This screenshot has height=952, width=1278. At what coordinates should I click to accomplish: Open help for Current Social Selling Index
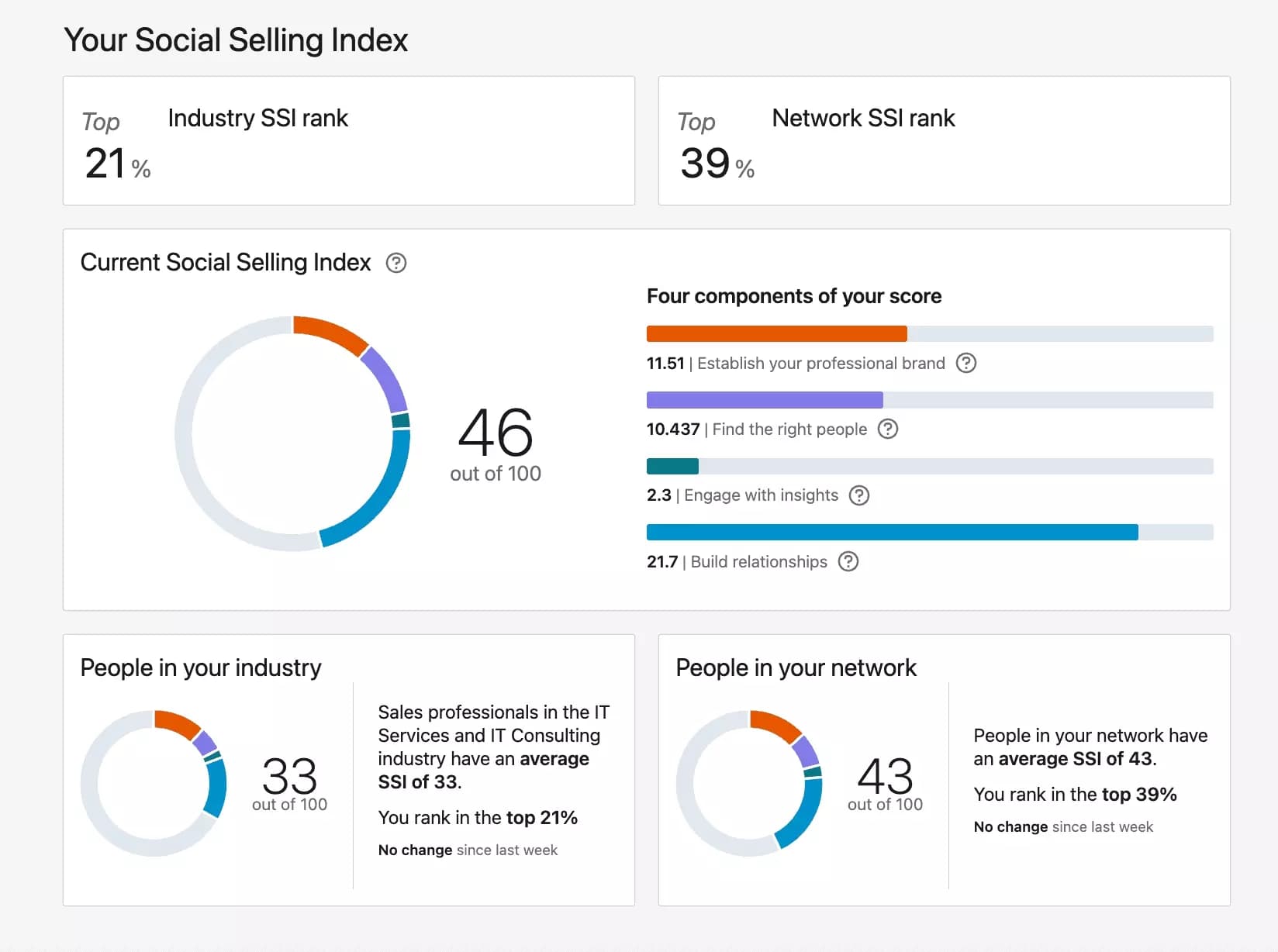click(x=397, y=264)
